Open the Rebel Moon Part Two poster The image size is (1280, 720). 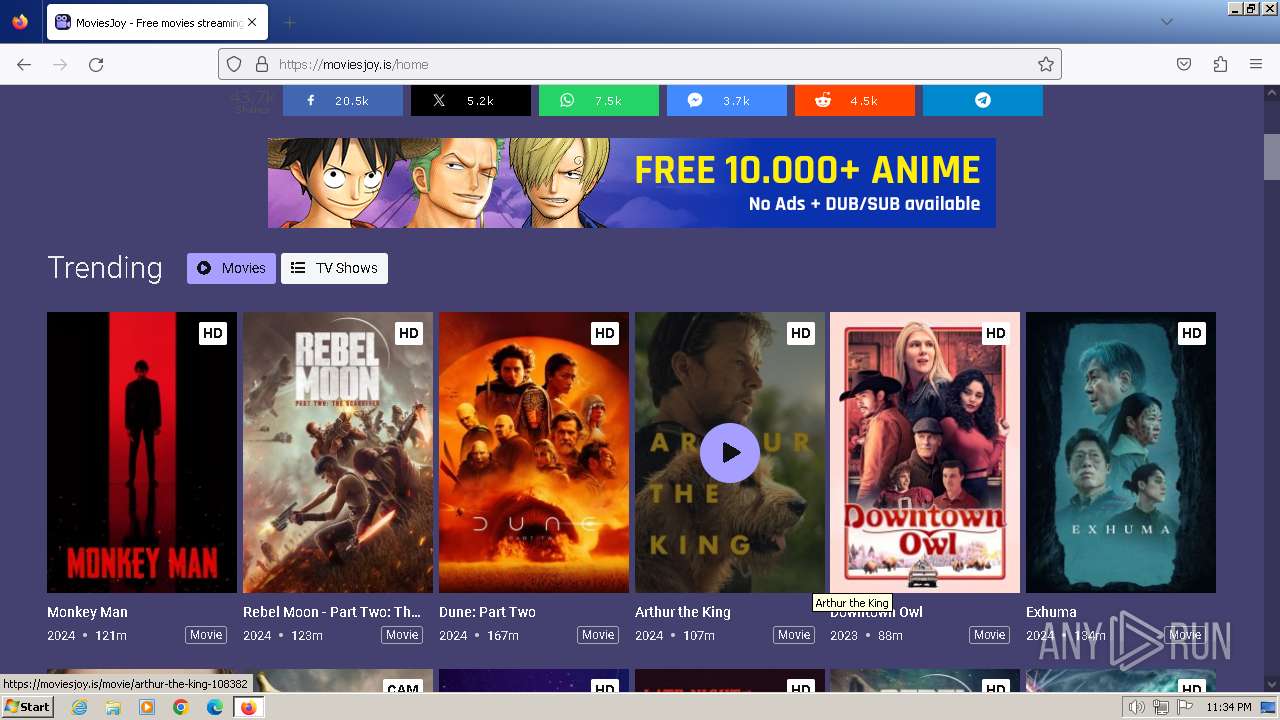click(x=338, y=452)
